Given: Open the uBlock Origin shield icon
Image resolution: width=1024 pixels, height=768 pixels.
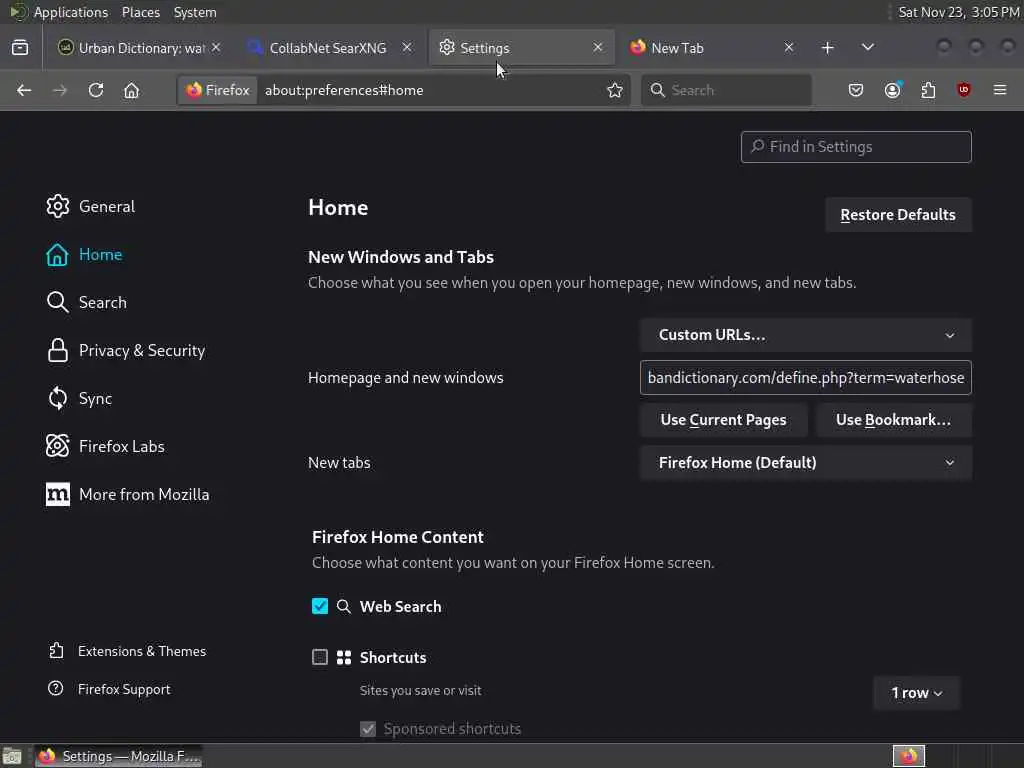Looking at the screenshot, I should pyautogui.click(x=963, y=90).
